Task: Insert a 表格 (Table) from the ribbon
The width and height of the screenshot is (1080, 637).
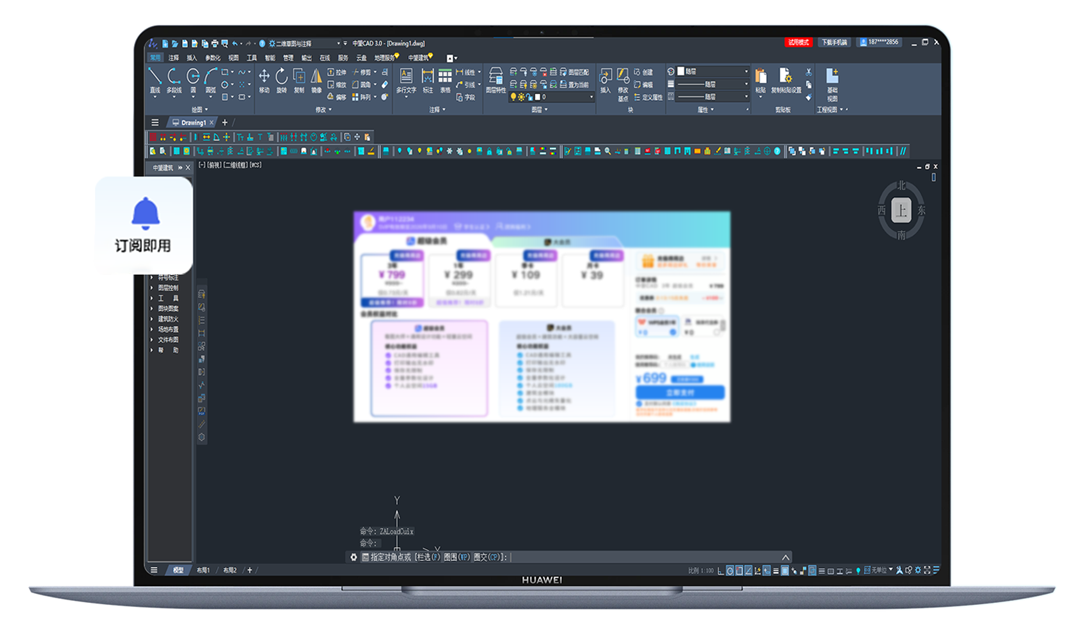Action: pyautogui.click(x=445, y=80)
